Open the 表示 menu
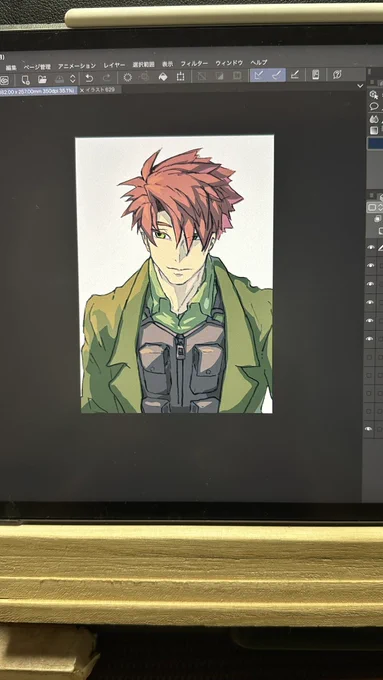The width and height of the screenshot is (383, 680). click(167, 64)
